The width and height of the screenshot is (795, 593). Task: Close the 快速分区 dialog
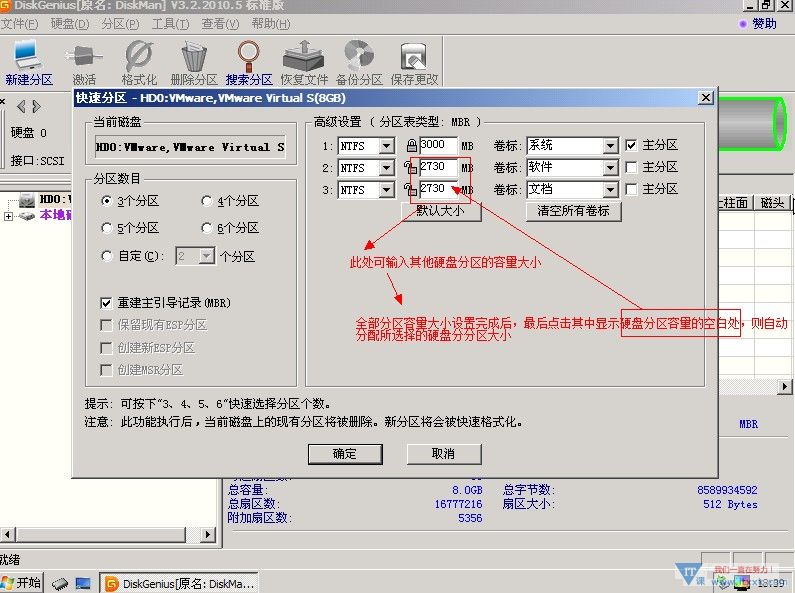705,98
